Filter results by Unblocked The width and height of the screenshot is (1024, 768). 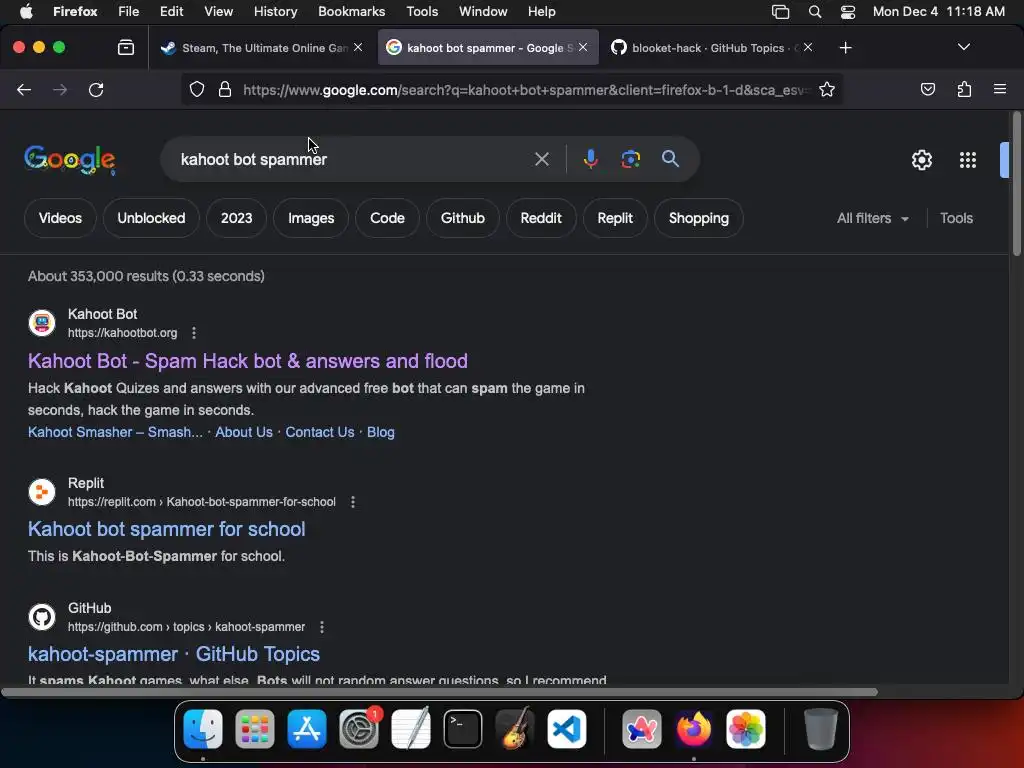tap(151, 218)
